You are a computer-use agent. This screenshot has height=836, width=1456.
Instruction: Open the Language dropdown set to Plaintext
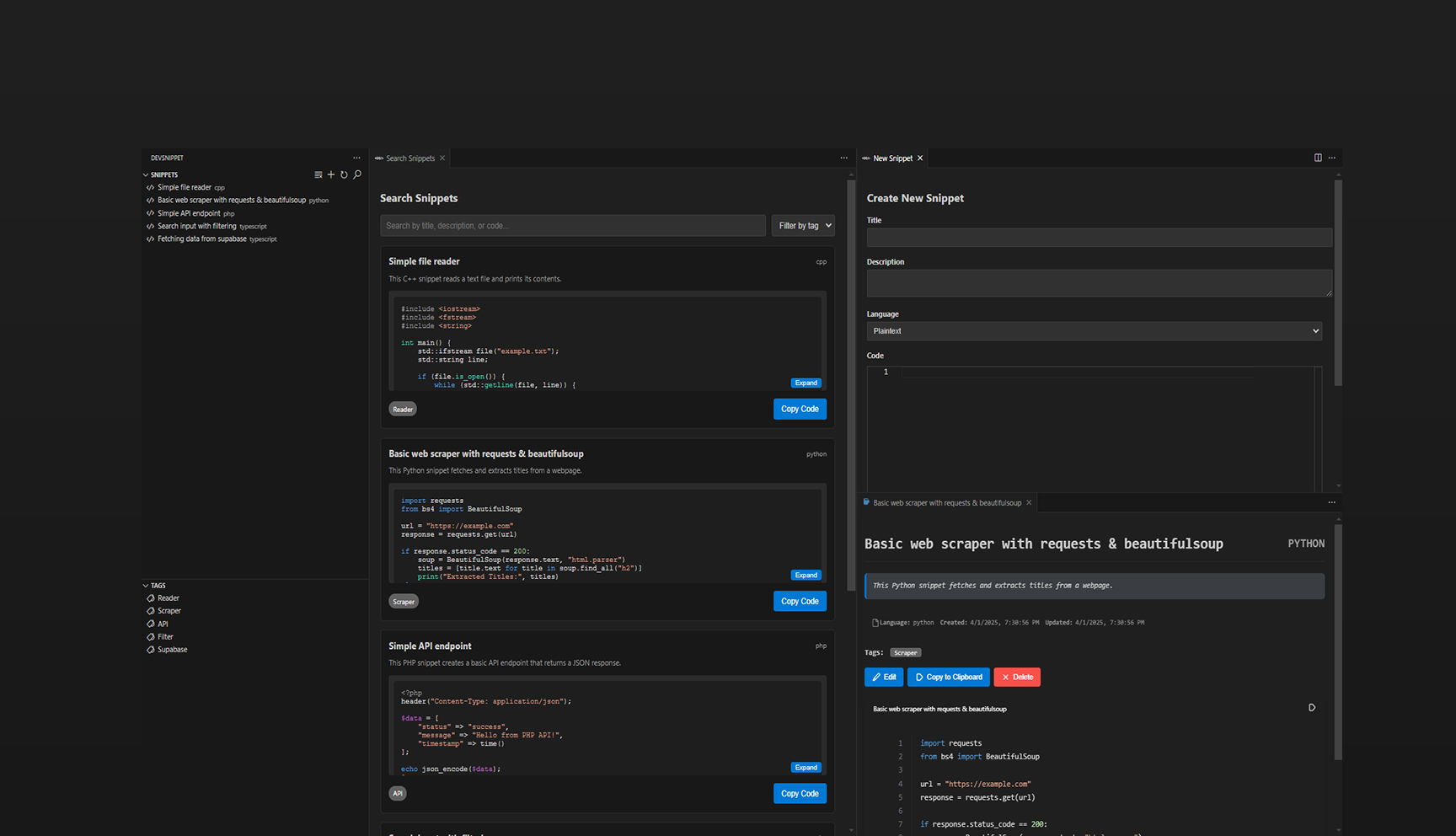(x=1094, y=331)
